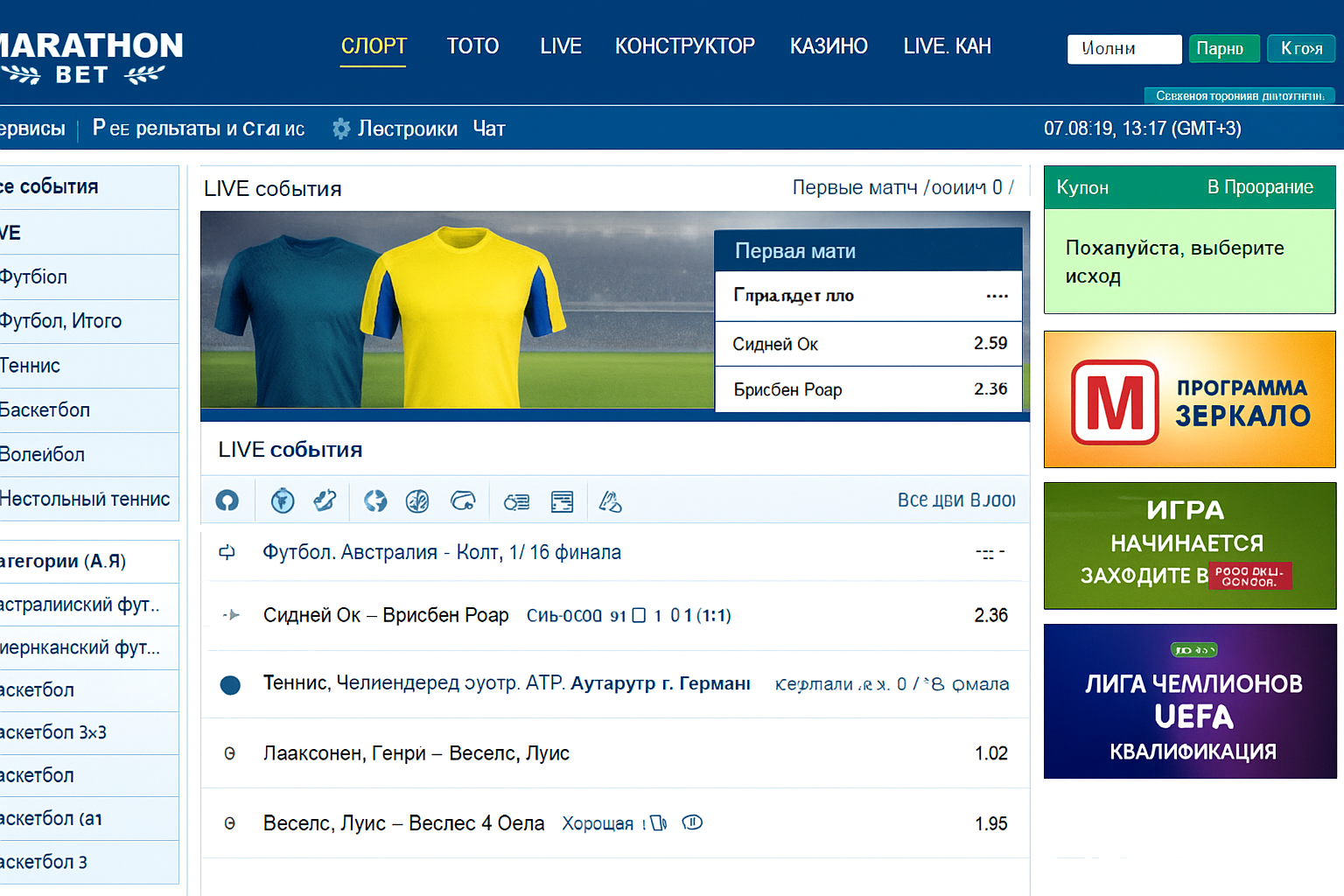Select the esports controller icon in sport filters

pos(463,500)
